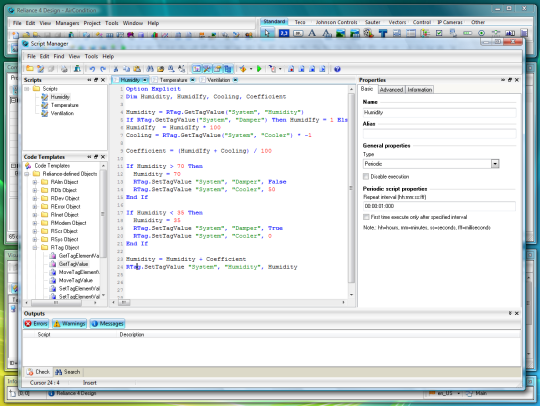Collapse Reliance-defined Objects folder node

click(27, 174)
